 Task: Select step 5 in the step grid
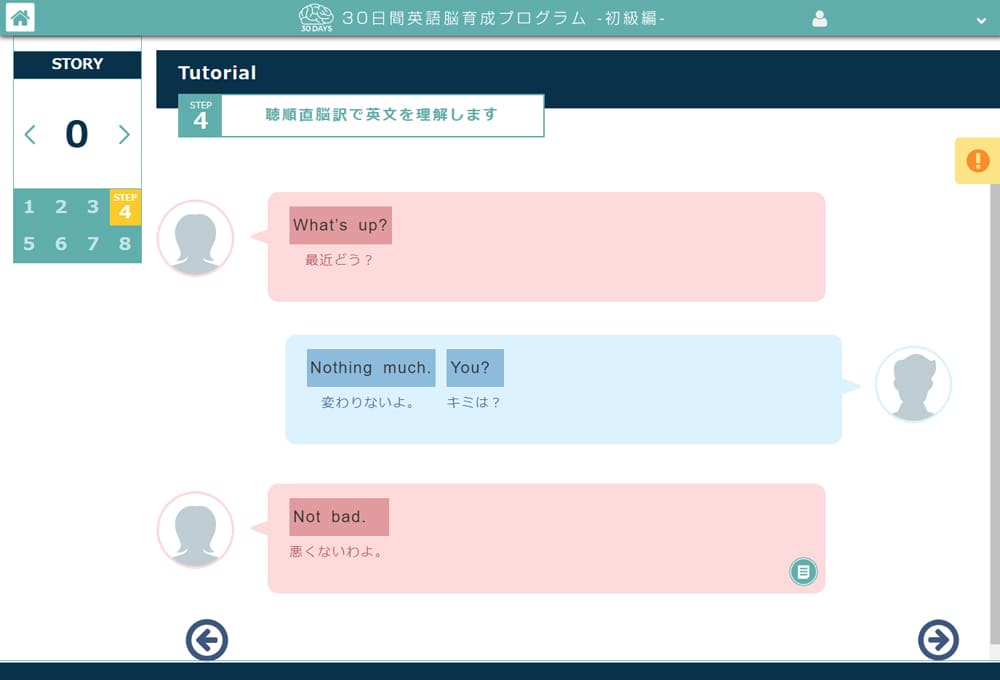coord(29,243)
